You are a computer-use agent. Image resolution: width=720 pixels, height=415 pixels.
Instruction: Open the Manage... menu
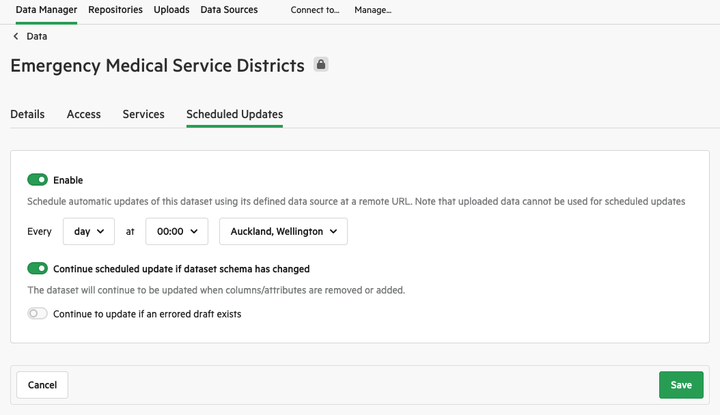[x=373, y=10]
